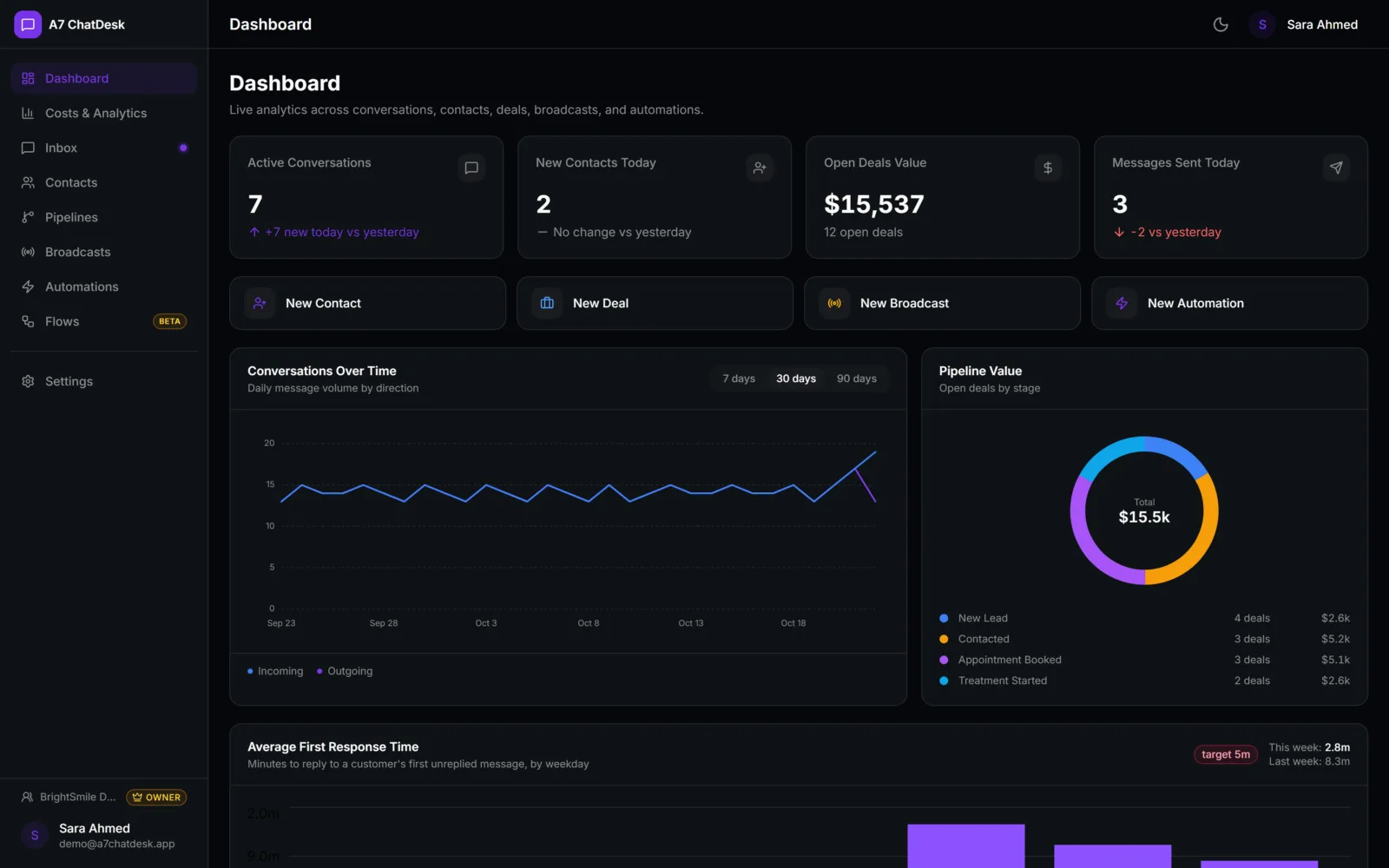Viewport: 1389px width, 868px height.
Task: Click the OWNER role badge
Action: pyautogui.click(x=156, y=797)
